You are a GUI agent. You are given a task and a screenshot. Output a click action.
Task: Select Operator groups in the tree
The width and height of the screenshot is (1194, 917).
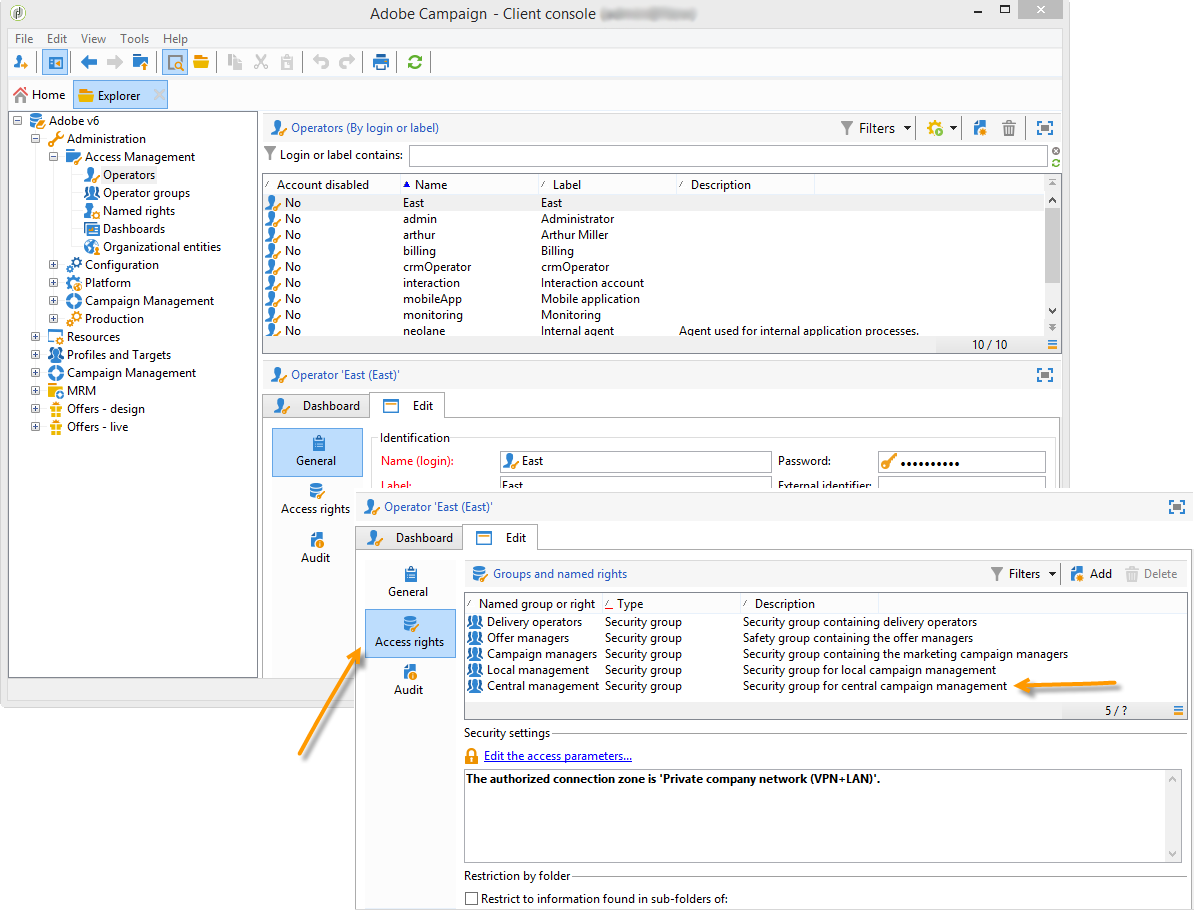pos(146,193)
